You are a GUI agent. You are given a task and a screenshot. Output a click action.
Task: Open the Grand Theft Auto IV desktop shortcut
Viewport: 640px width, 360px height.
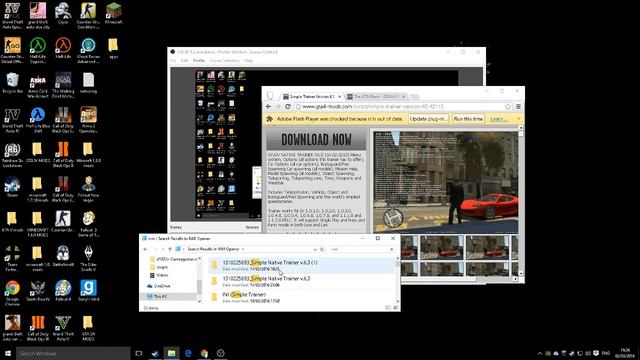point(12,120)
